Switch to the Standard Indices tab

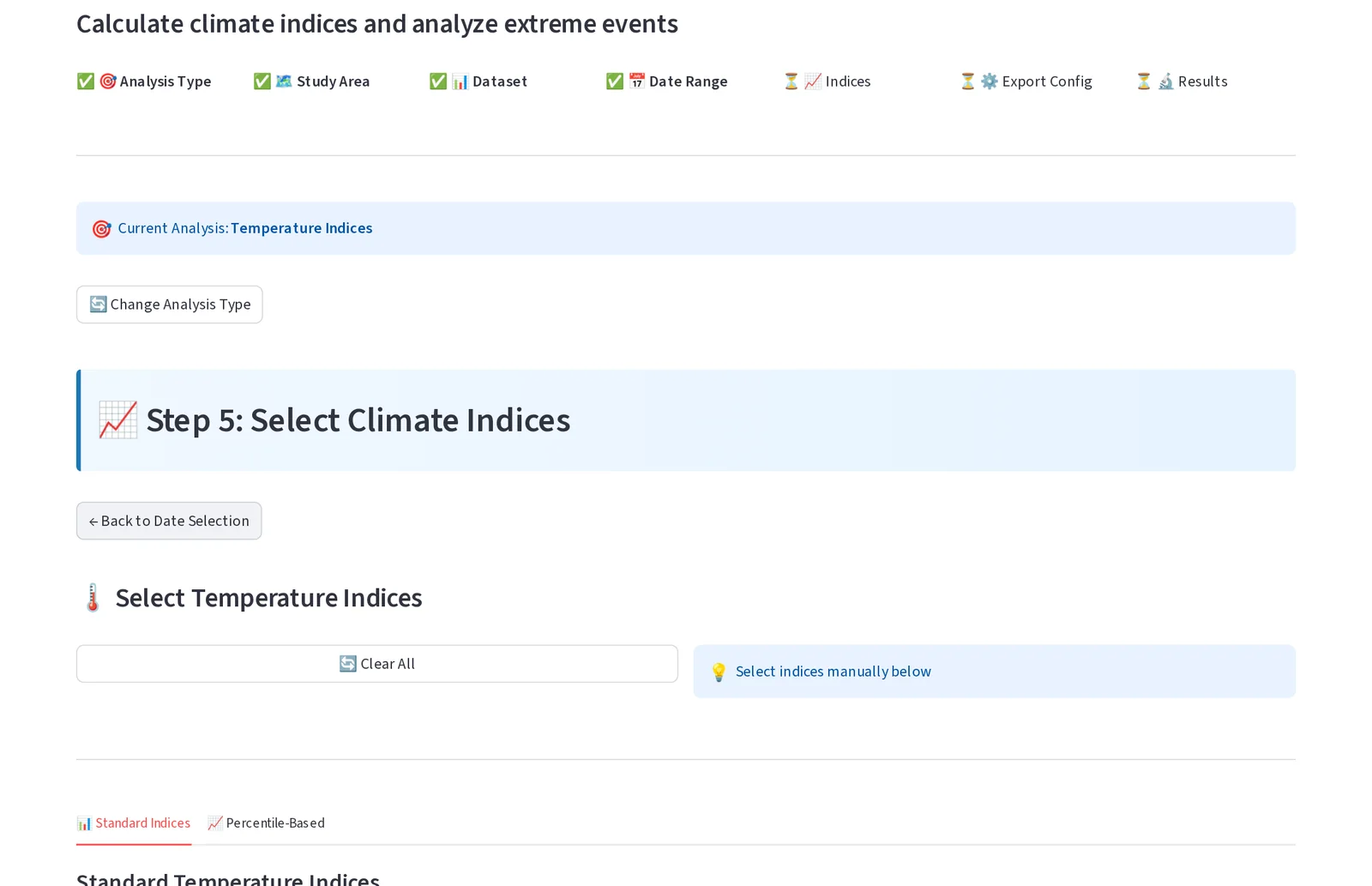[x=134, y=823]
